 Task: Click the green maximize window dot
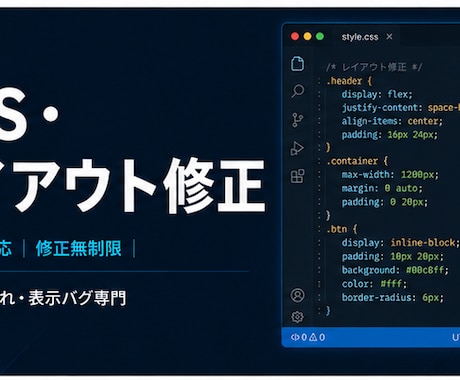(320, 36)
